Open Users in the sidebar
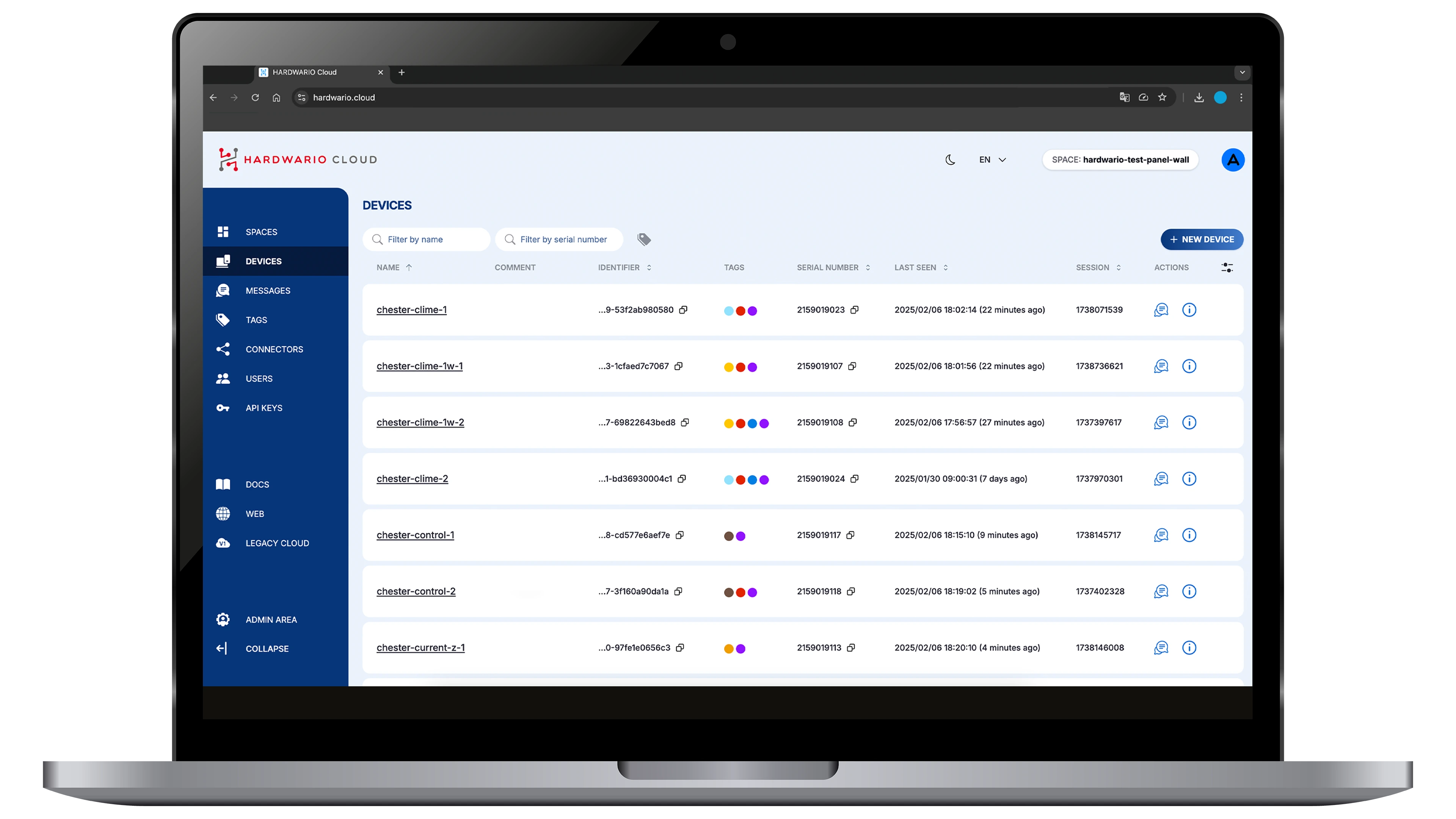The width and height of the screenshot is (1456, 819). point(275,379)
